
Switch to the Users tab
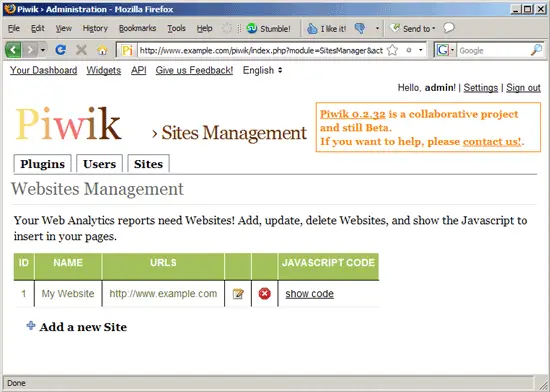point(100,164)
